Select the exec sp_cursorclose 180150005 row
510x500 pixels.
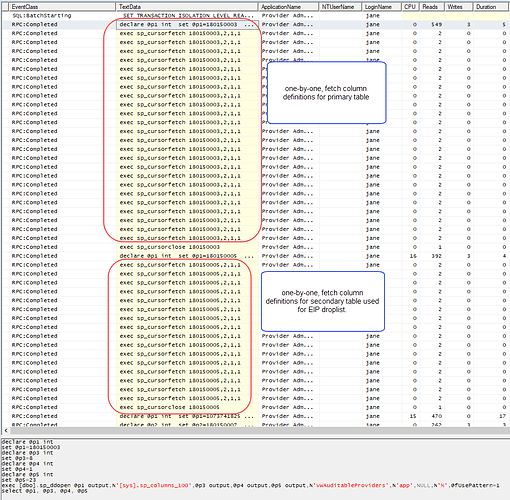[255, 407]
